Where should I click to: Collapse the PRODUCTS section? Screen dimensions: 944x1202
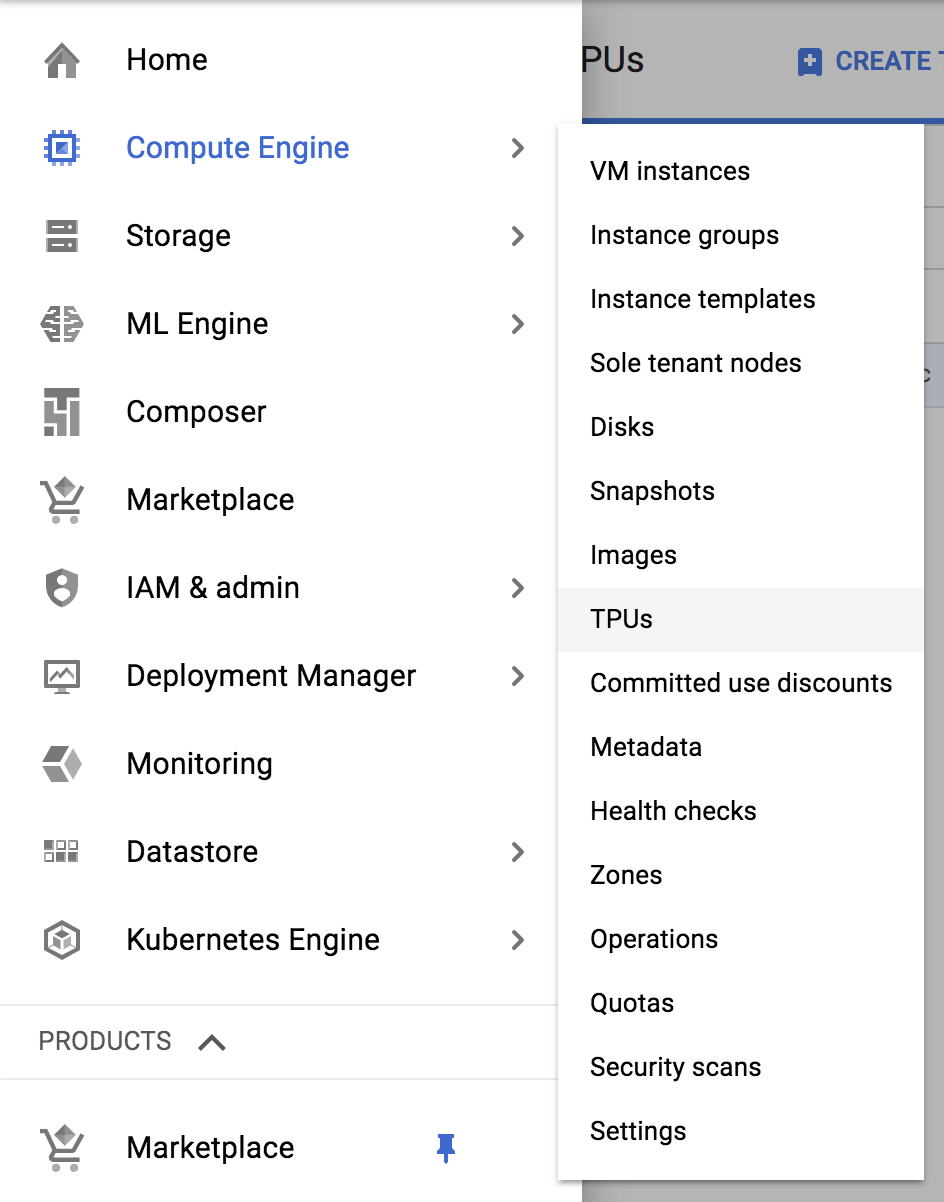pyautogui.click(x=211, y=1041)
